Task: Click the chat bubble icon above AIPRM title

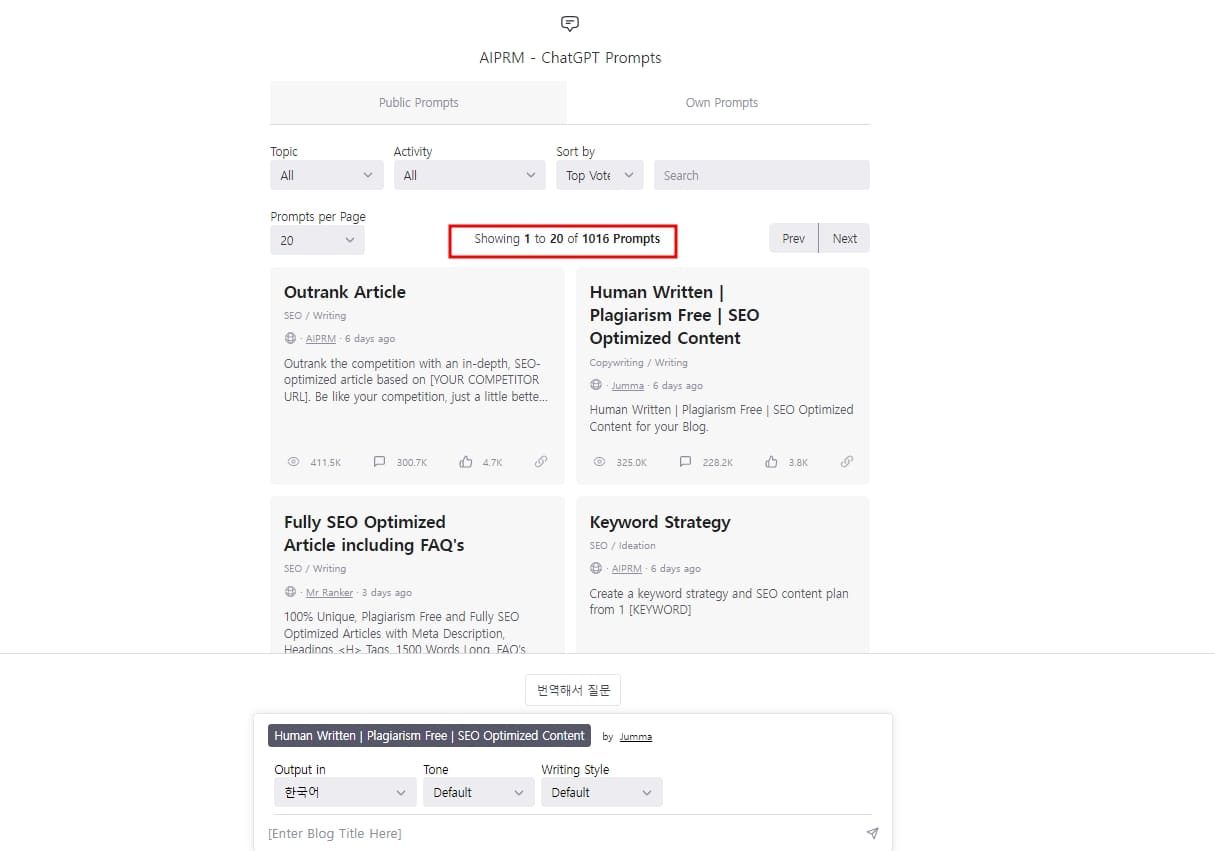Action: (x=569, y=23)
